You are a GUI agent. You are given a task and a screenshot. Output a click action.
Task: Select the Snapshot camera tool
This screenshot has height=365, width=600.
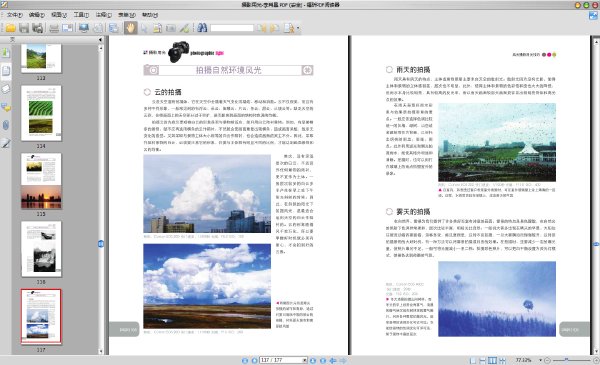pyautogui.click(x=171, y=28)
